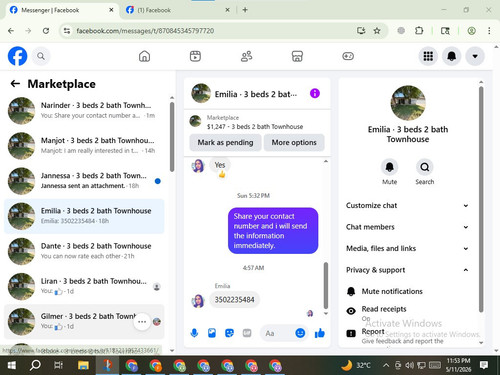Viewport: 500px width, 375px height.
Task: Click the 3502235484 message bubble
Action: pos(235,300)
